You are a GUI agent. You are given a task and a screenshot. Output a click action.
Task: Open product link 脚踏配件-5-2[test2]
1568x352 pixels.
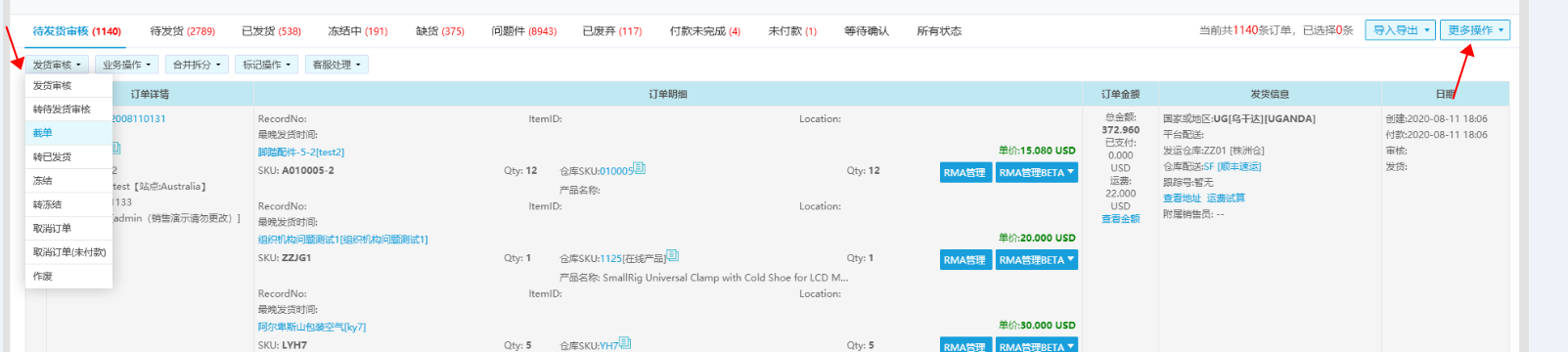pyautogui.click(x=301, y=153)
